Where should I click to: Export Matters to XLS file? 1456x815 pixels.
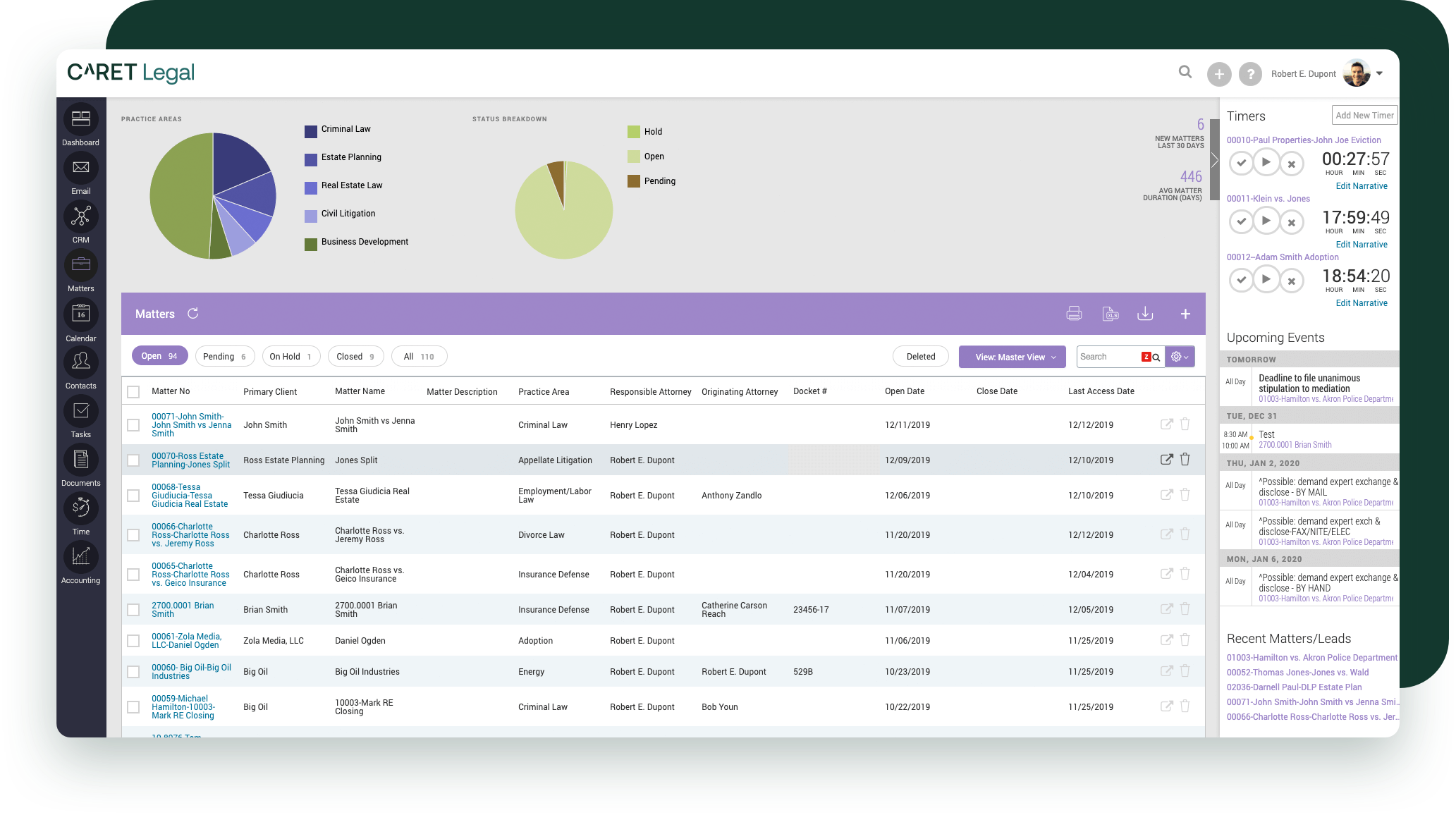1111,314
